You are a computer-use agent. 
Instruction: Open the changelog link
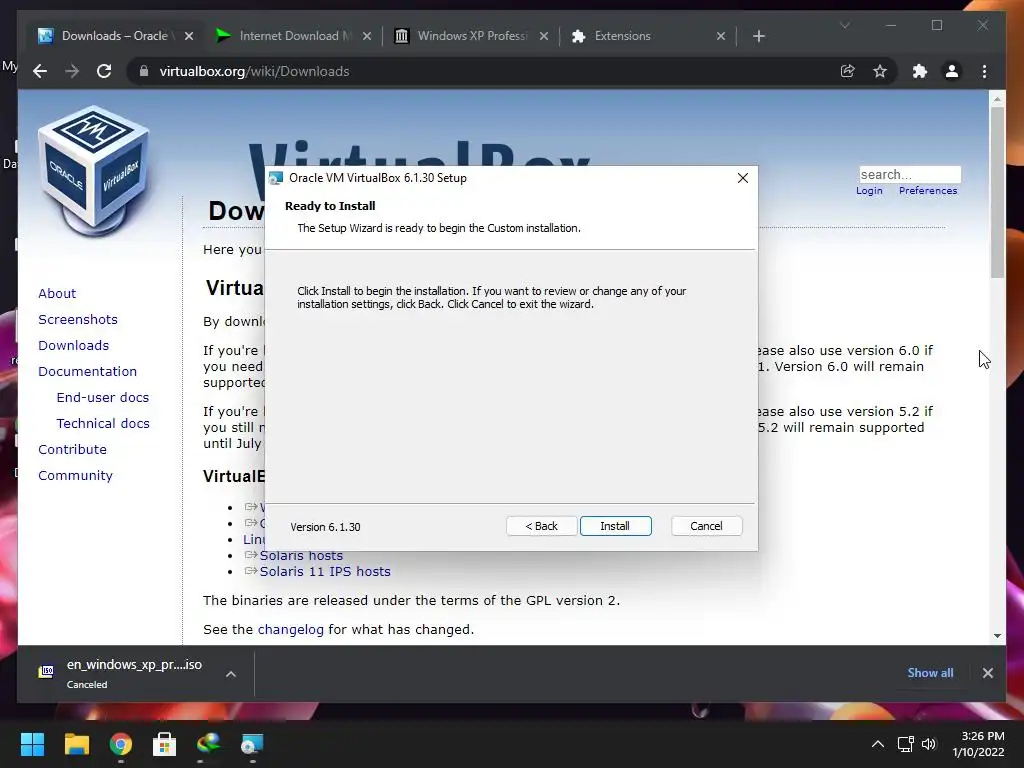pyautogui.click(x=291, y=630)
